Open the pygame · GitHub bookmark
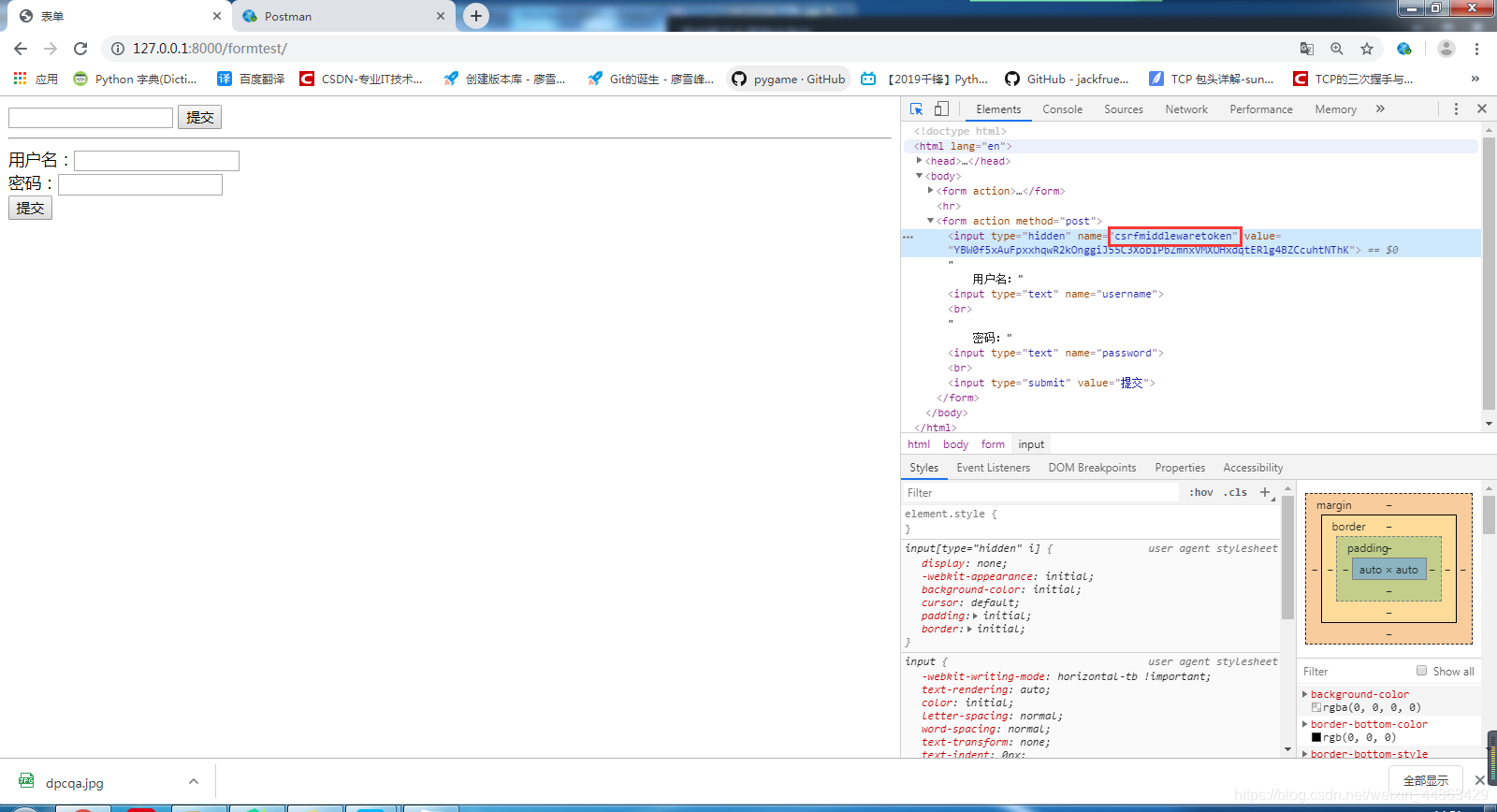 pyautogui.click(x=788, y=79)
